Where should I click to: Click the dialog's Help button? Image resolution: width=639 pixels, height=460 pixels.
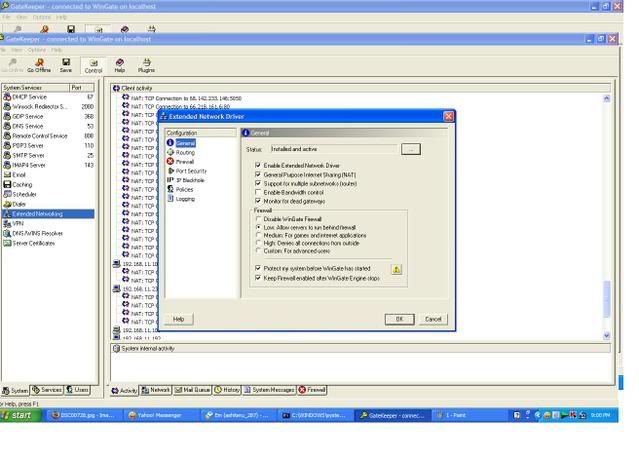coord(178,319)
